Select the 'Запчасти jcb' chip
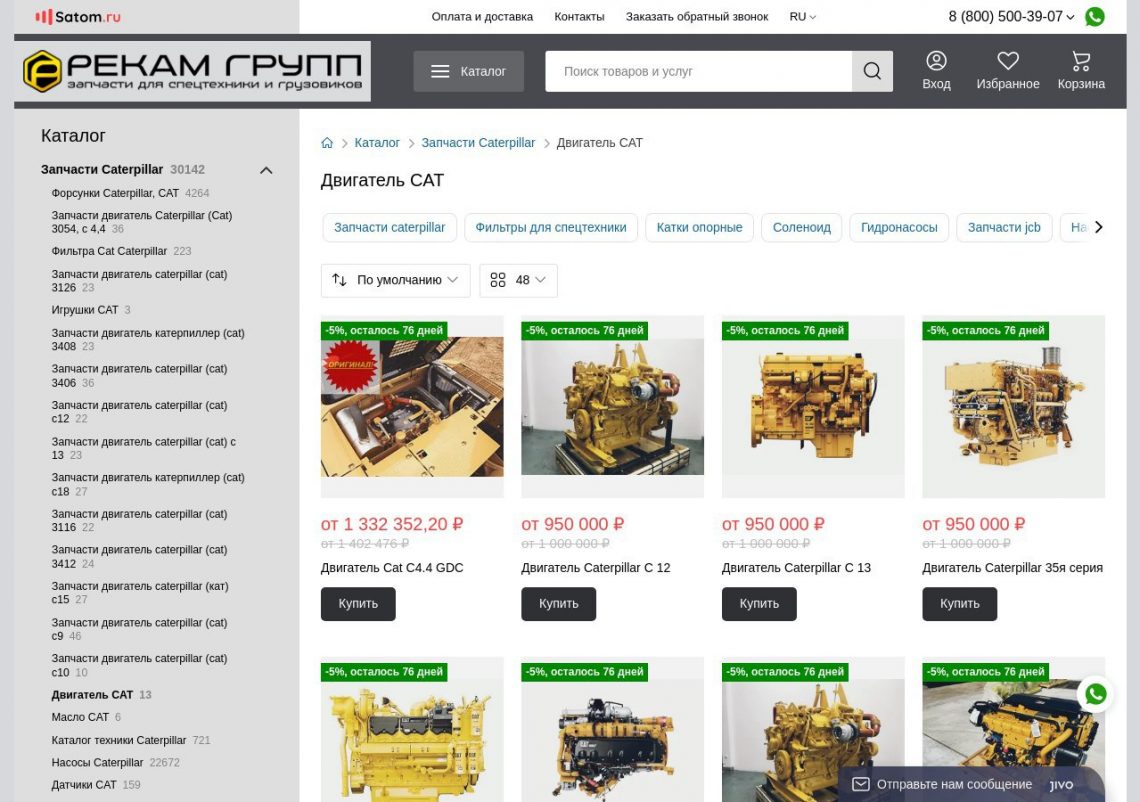Image resolution: width=1140 pixels, height=802 pixels. coord(1003,228)
